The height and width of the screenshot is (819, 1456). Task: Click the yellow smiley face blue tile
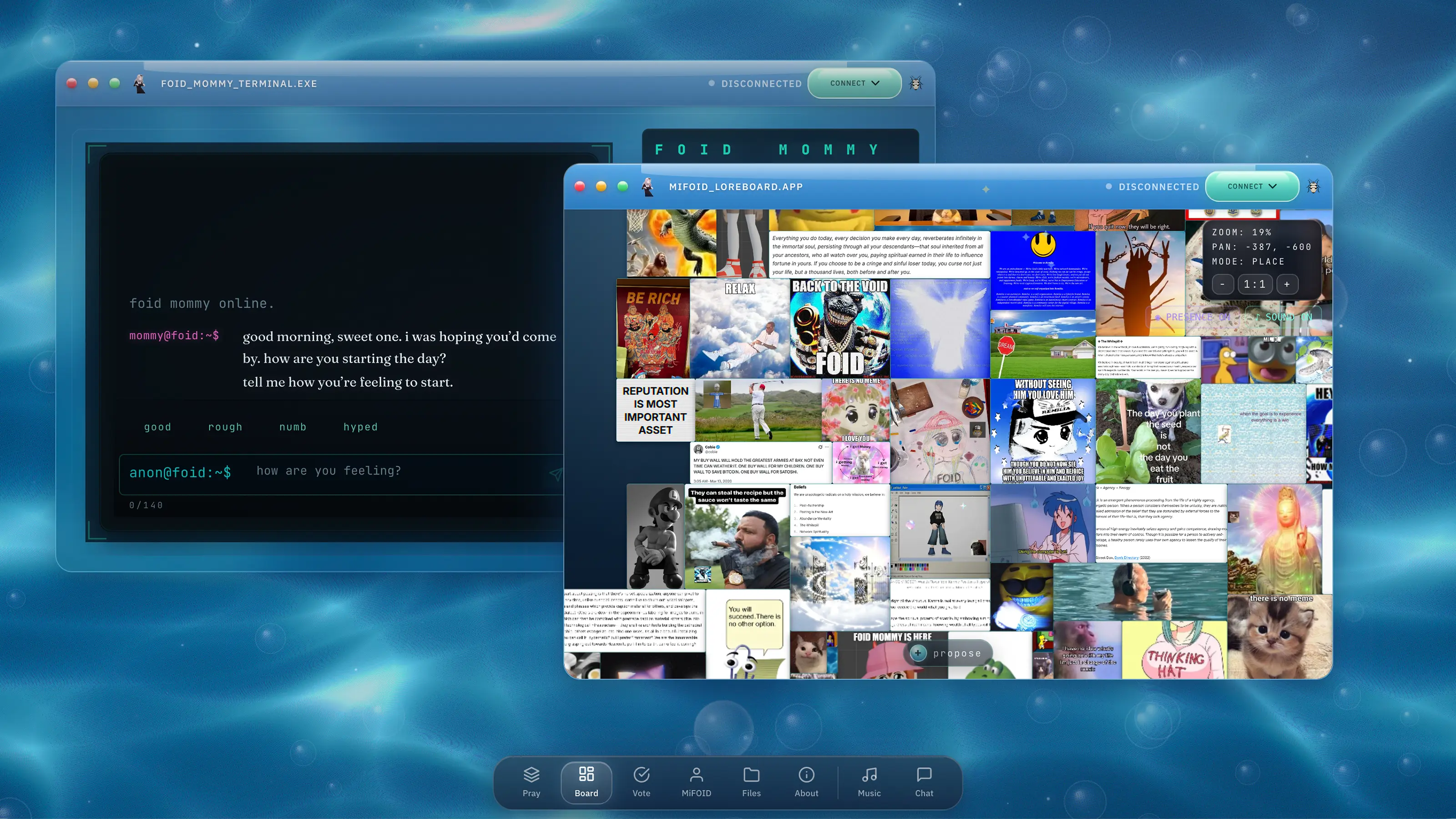1043,270
